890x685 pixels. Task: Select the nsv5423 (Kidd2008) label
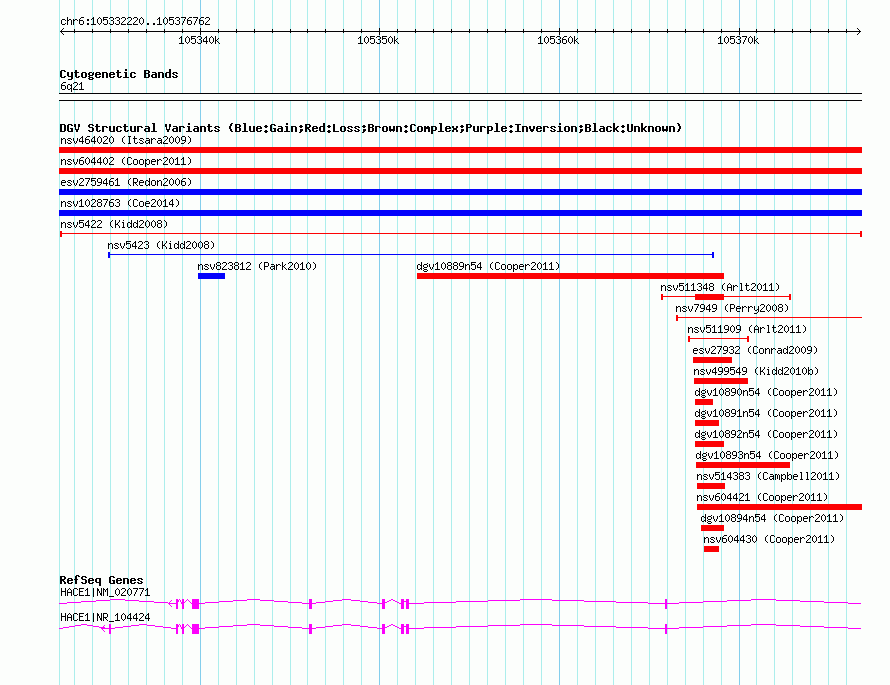coord(161,245)
